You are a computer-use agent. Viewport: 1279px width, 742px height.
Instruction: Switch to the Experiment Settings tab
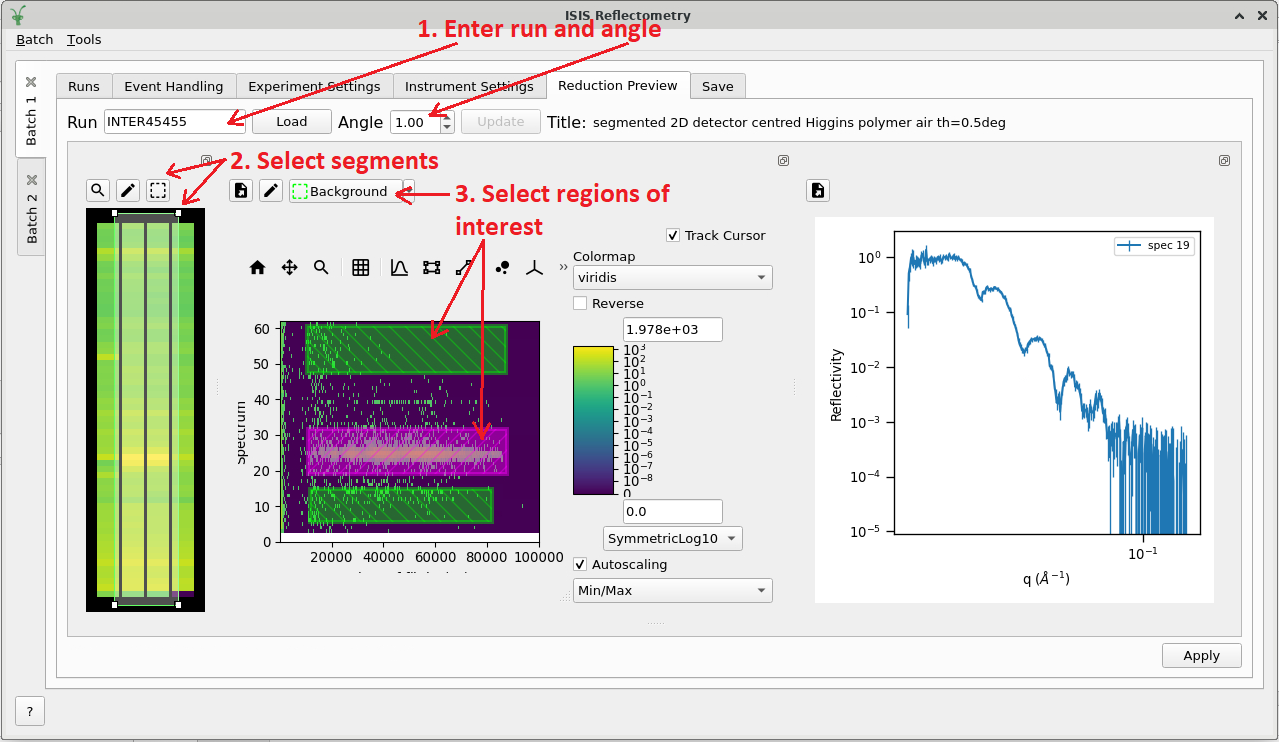[314, 86]
